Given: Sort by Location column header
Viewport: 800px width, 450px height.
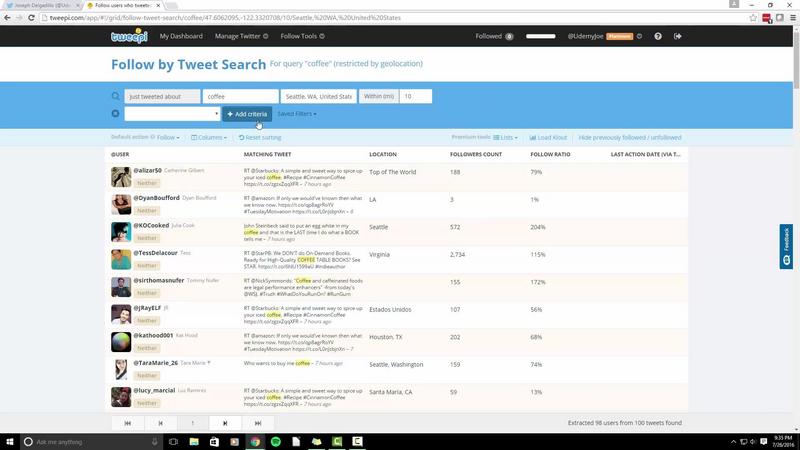Looking at the screenshot, I should click(383, 154).
